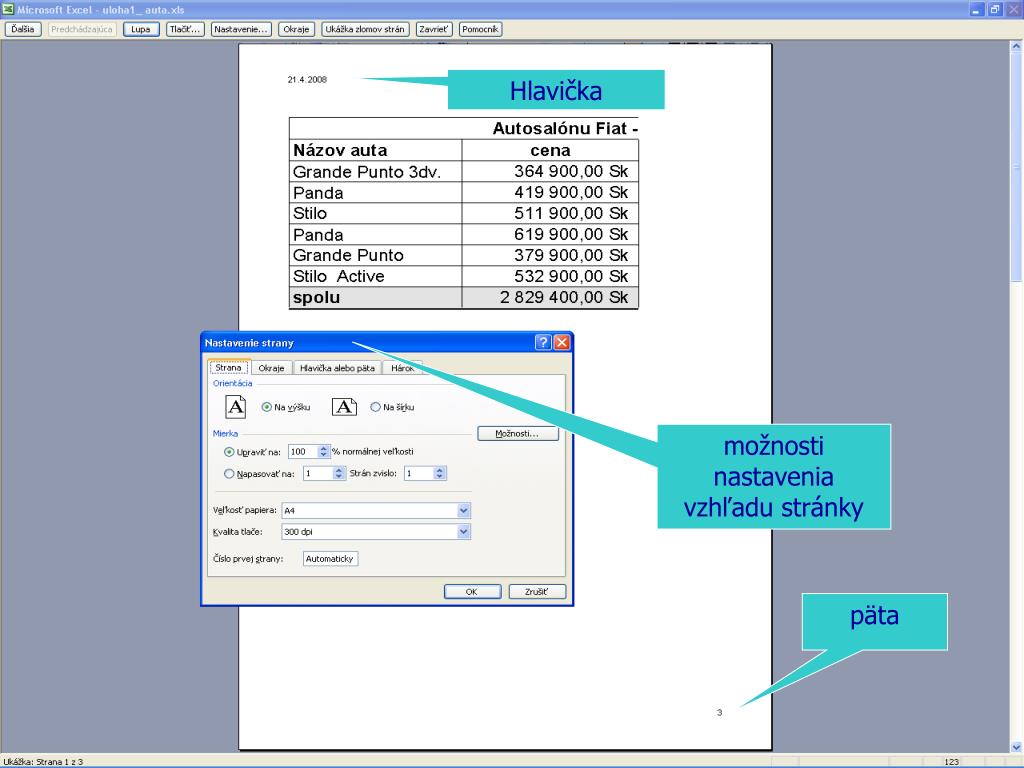Open the Tlačiť print button

(185, 29)
